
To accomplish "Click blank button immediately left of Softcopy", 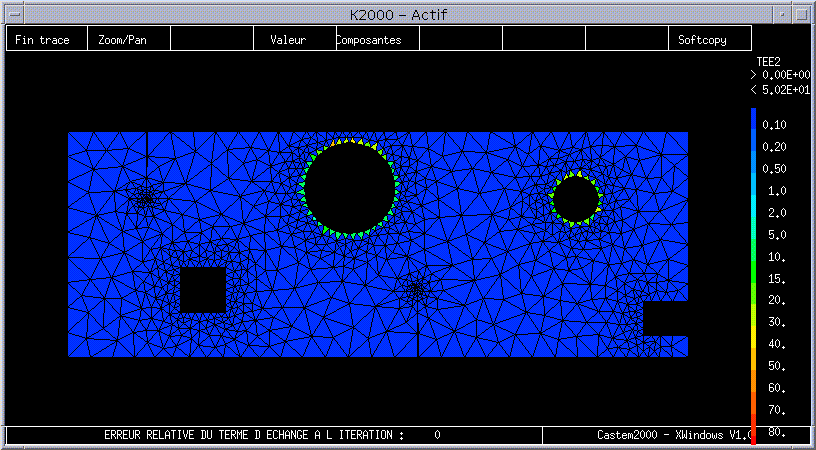I will pos(626,39).
